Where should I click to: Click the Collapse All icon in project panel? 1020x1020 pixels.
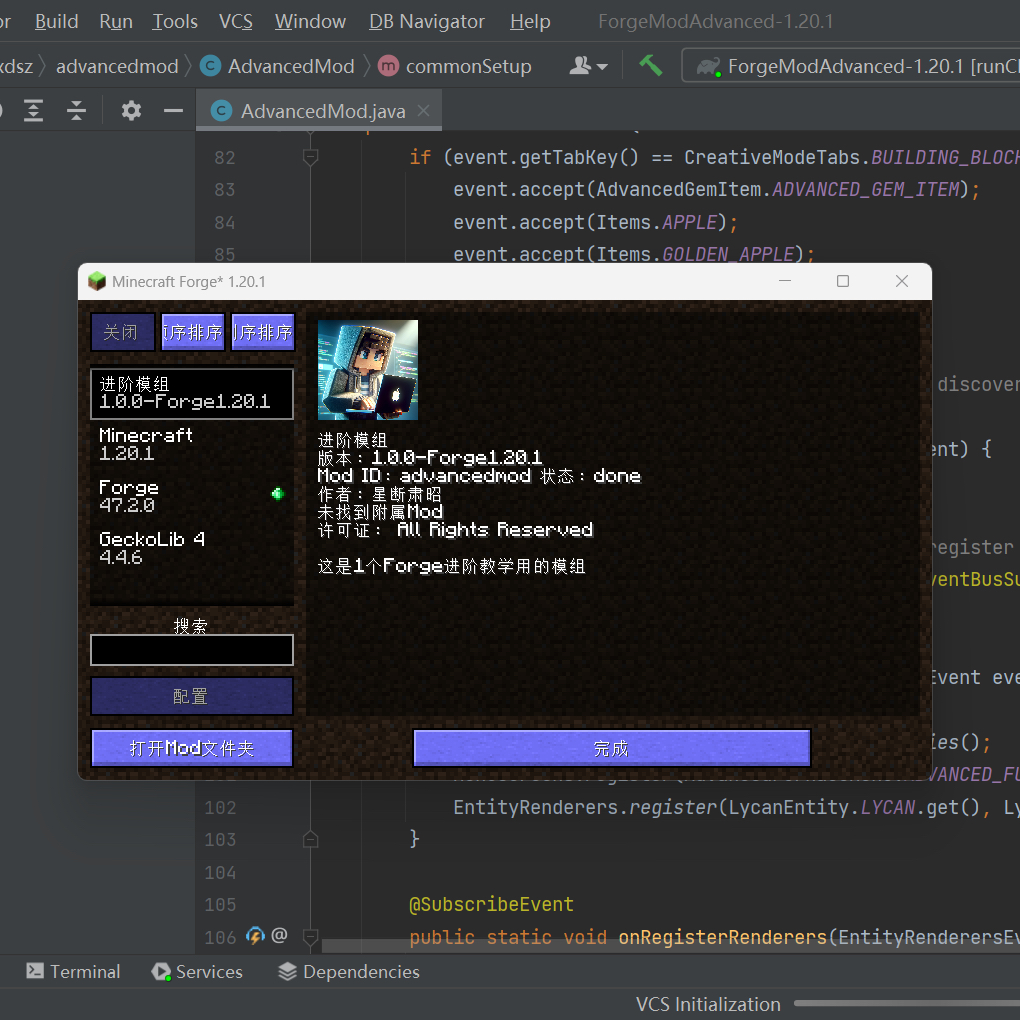(x=76, y=111)
